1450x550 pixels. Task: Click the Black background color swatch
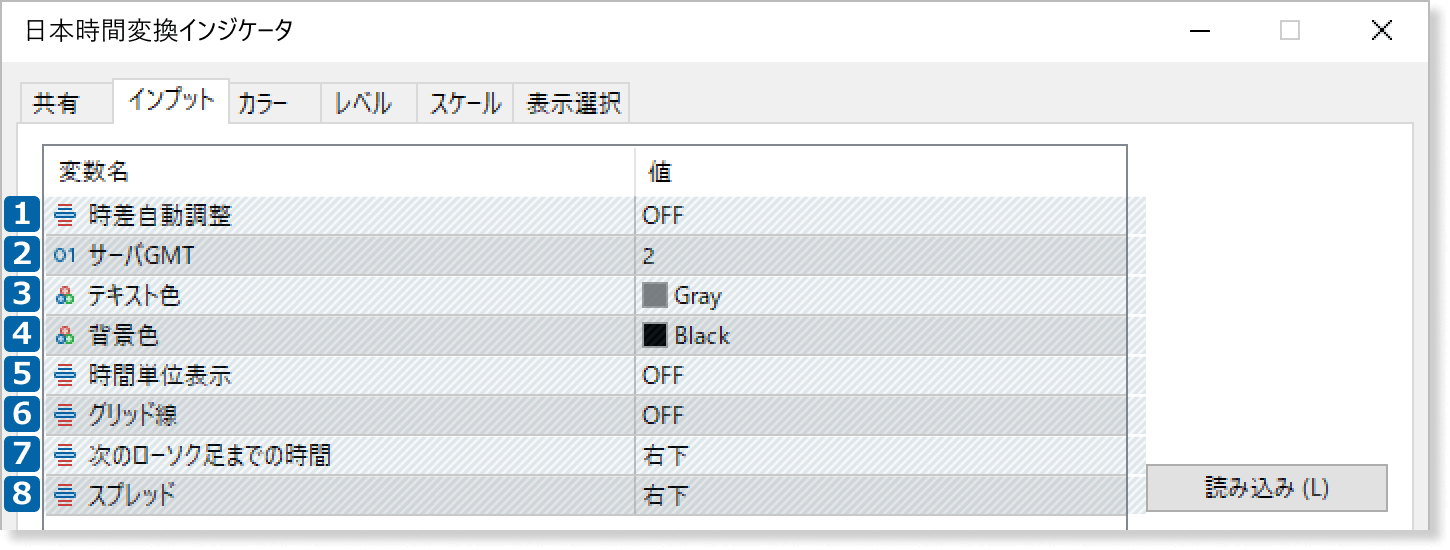655,336
